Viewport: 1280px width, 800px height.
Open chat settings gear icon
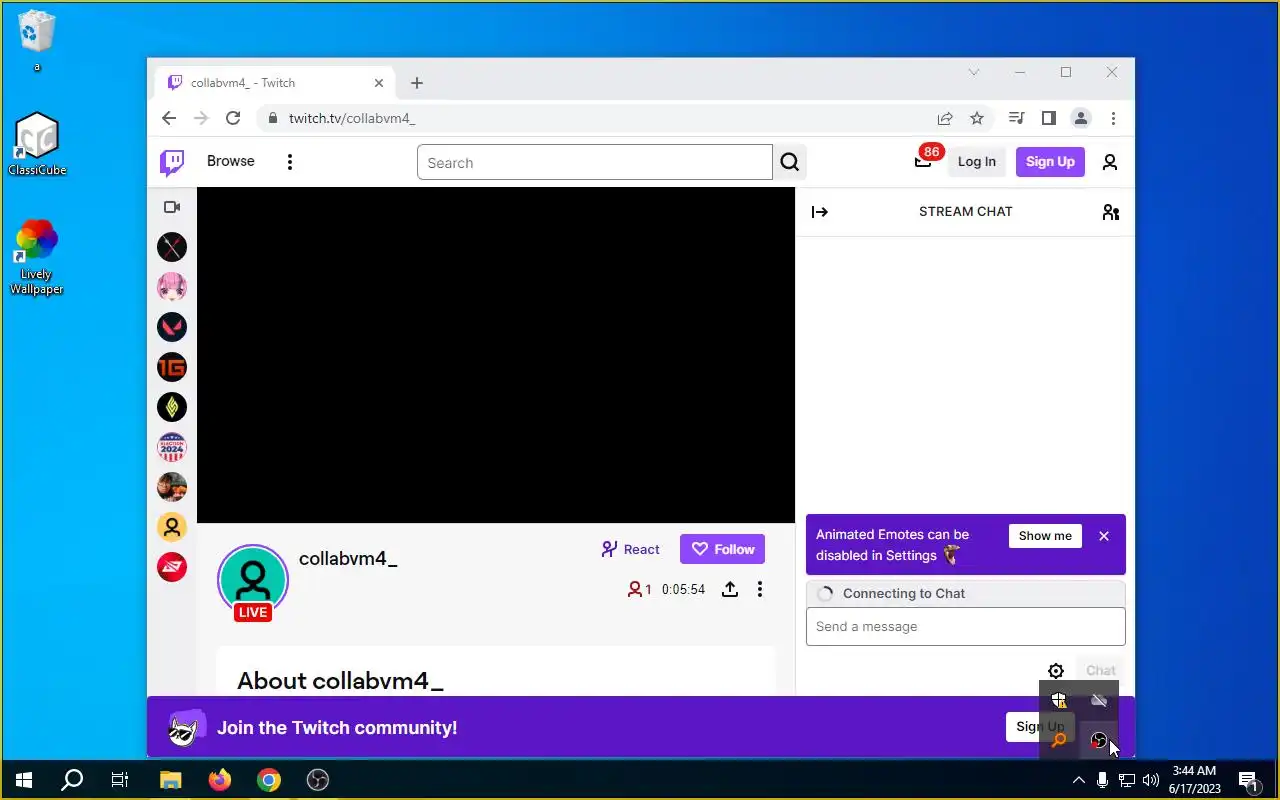pos(1056,671)
